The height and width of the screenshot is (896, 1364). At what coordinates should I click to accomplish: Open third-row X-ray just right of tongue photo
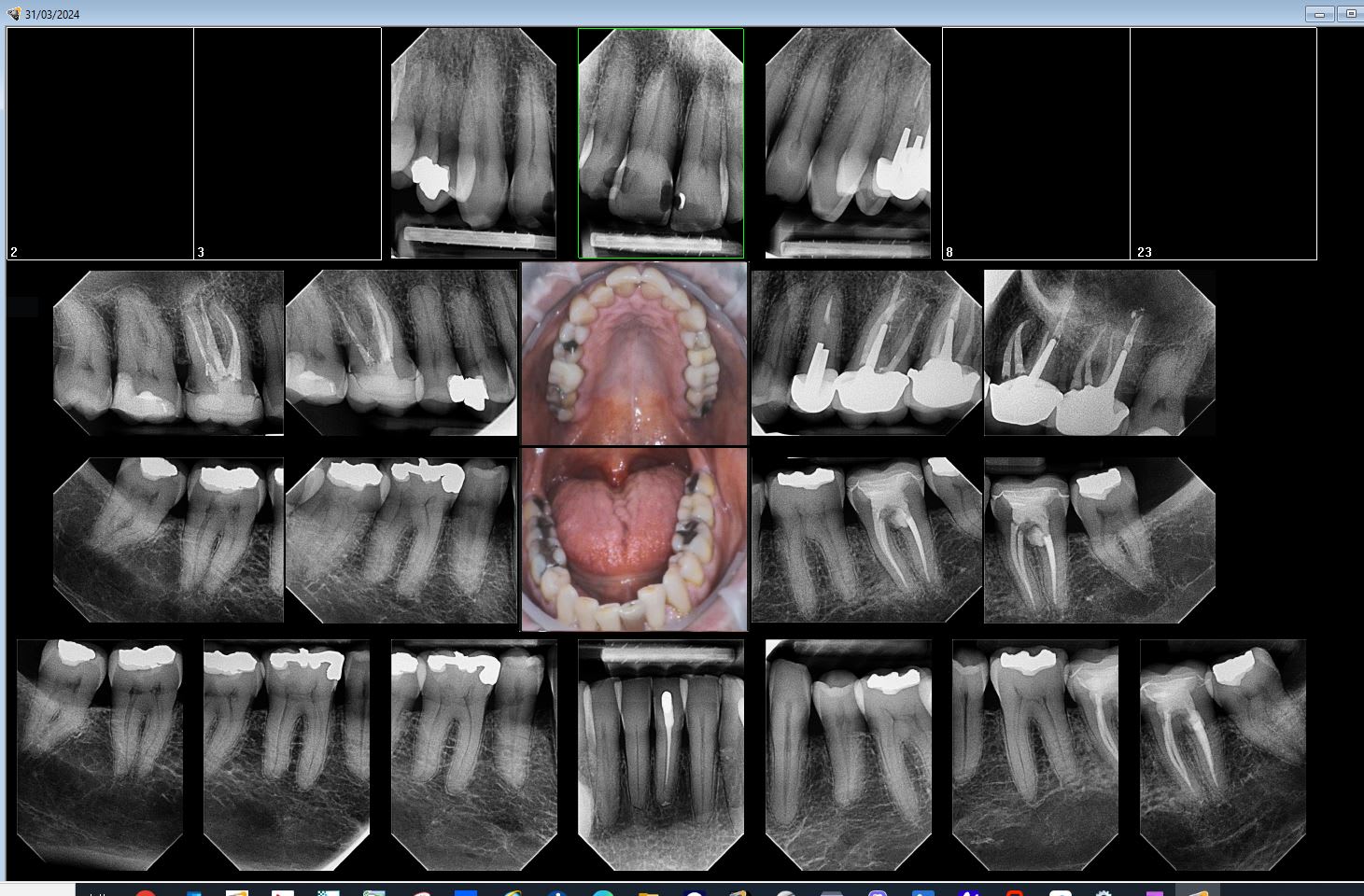click(x=866, y=539)
